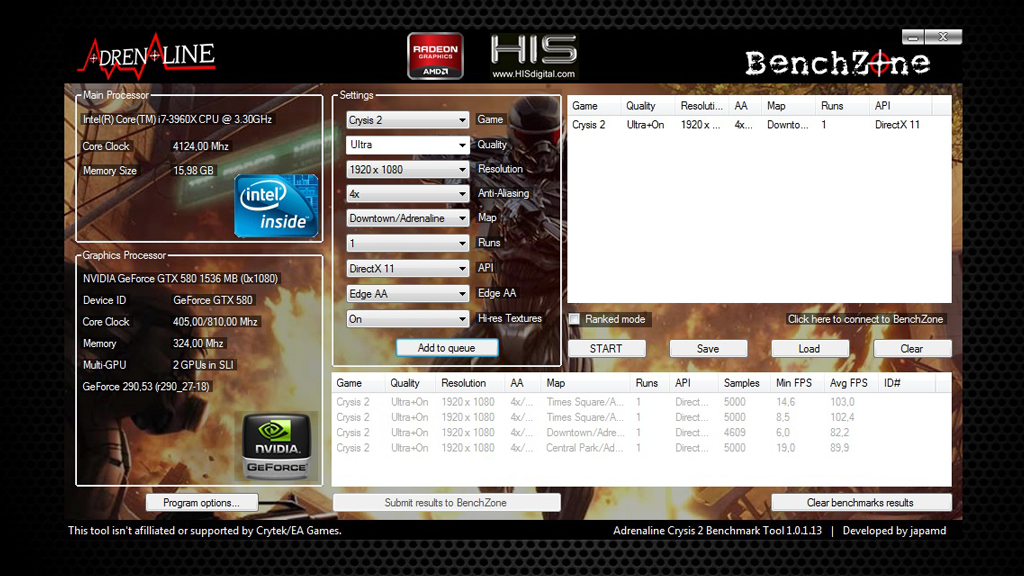Click the NVIDIA GeForce badge

(x=277, y=447)
